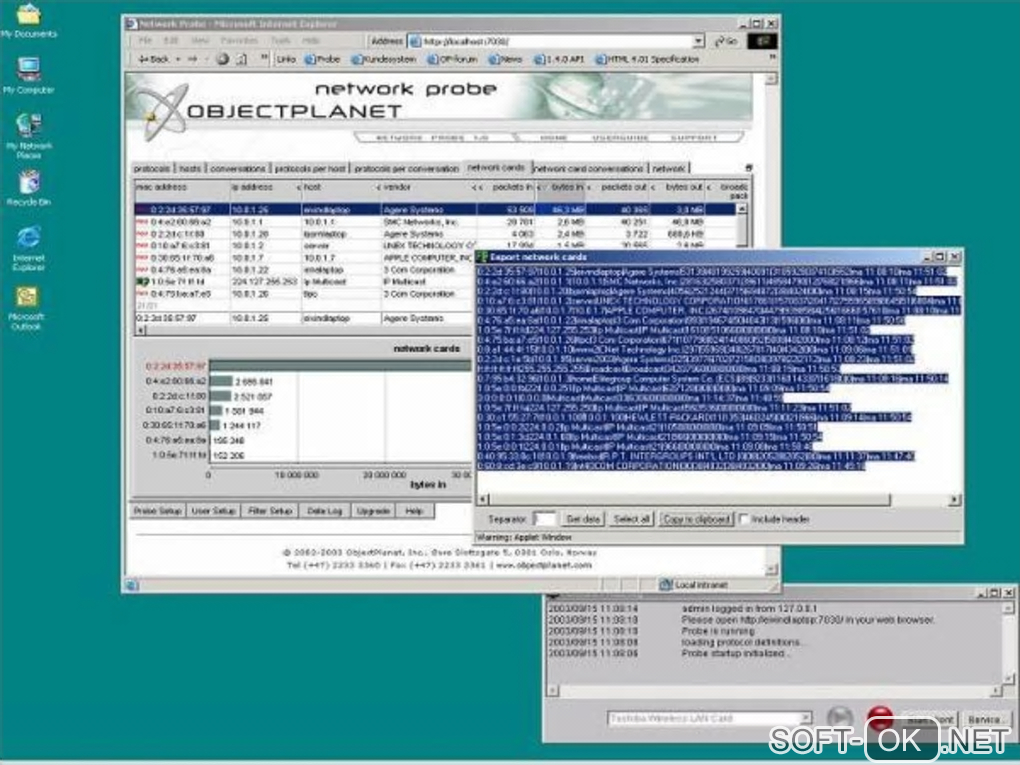Screen dimensions: 1020x765
Task: Click the Probe Setup button
Action: (x=157, y=511)
